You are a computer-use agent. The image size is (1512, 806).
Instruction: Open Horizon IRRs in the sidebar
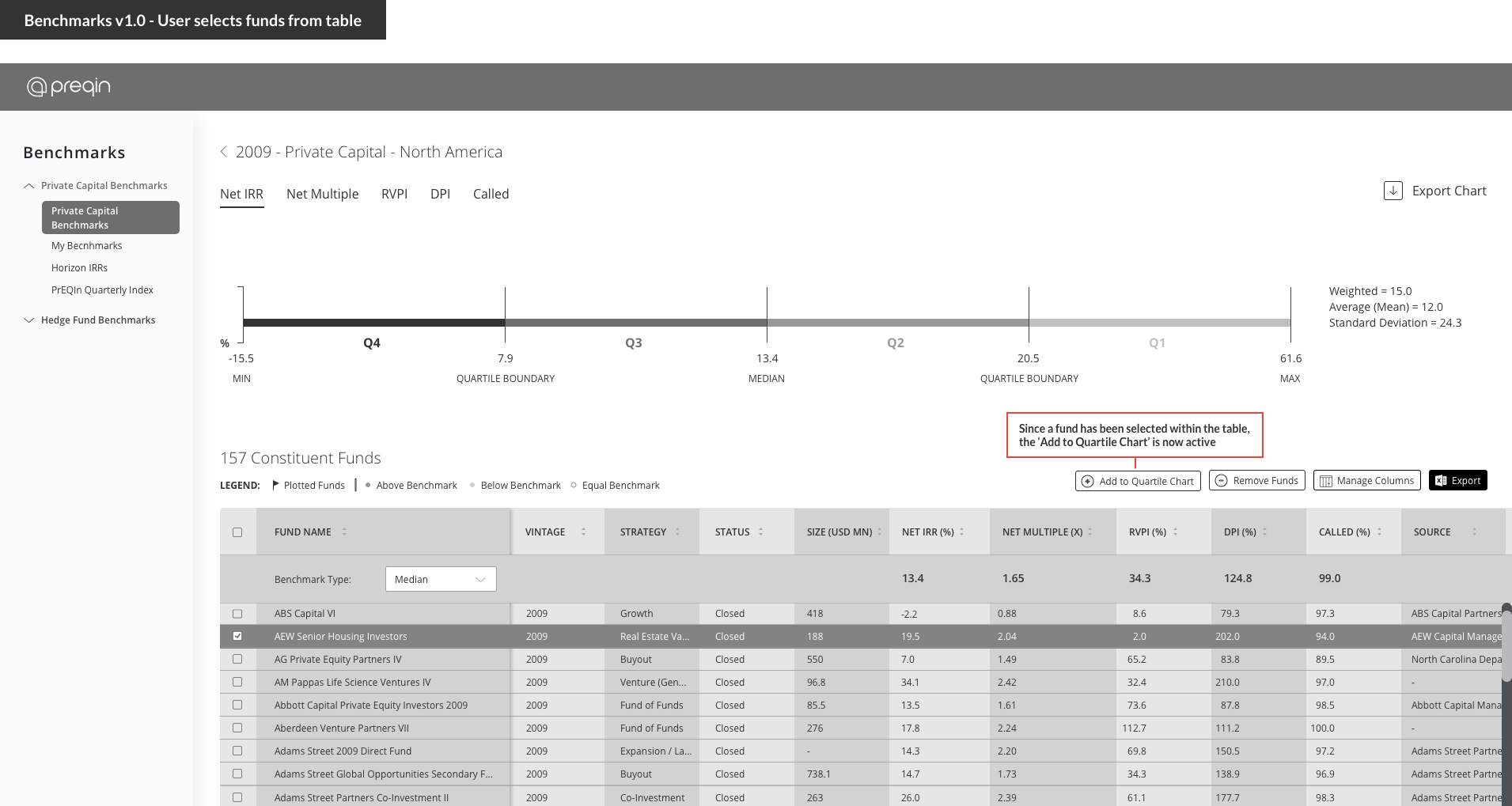79,268
